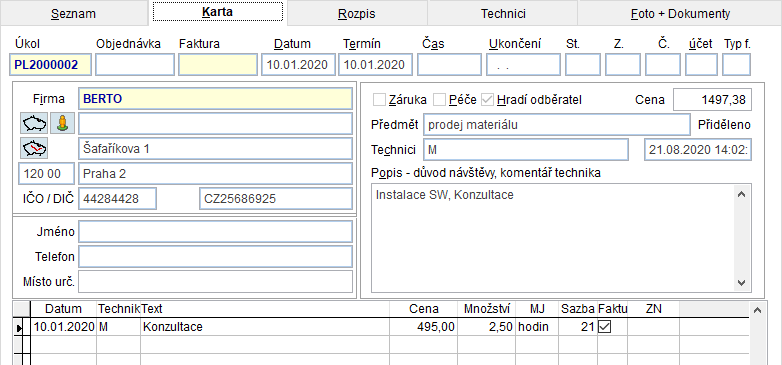Click the Předmět field prodej materiálu
The image size is (782, 365).
pyautogui.click(x=556, y=125)
